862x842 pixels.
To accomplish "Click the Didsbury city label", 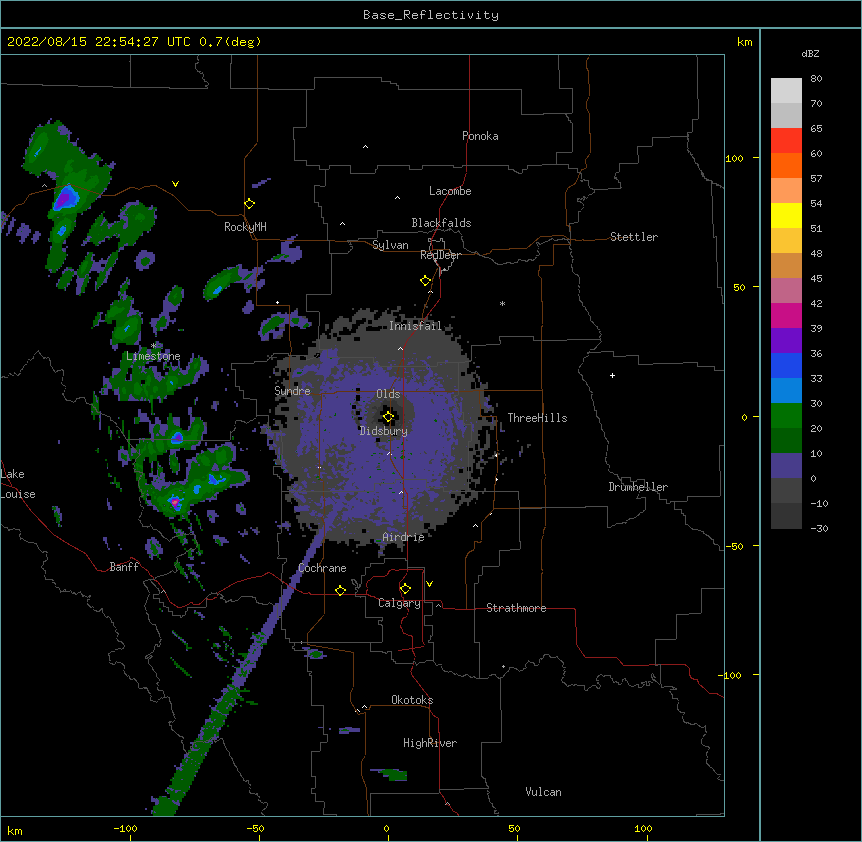I will click(384, 431).
